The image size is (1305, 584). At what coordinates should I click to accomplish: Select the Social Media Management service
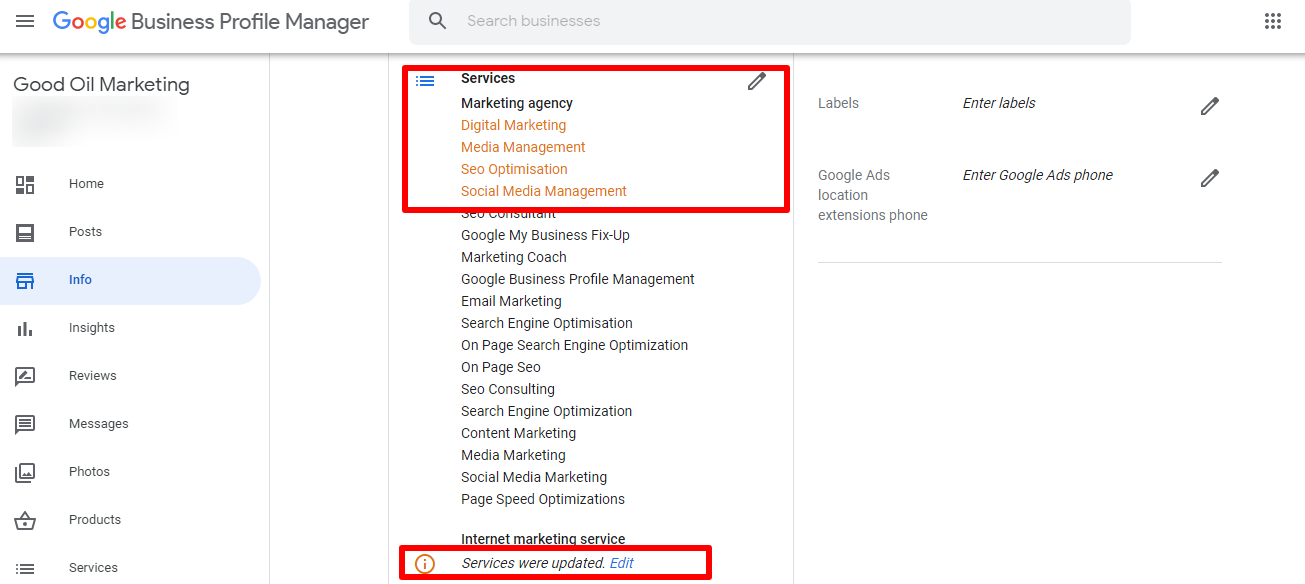(544, 191)
